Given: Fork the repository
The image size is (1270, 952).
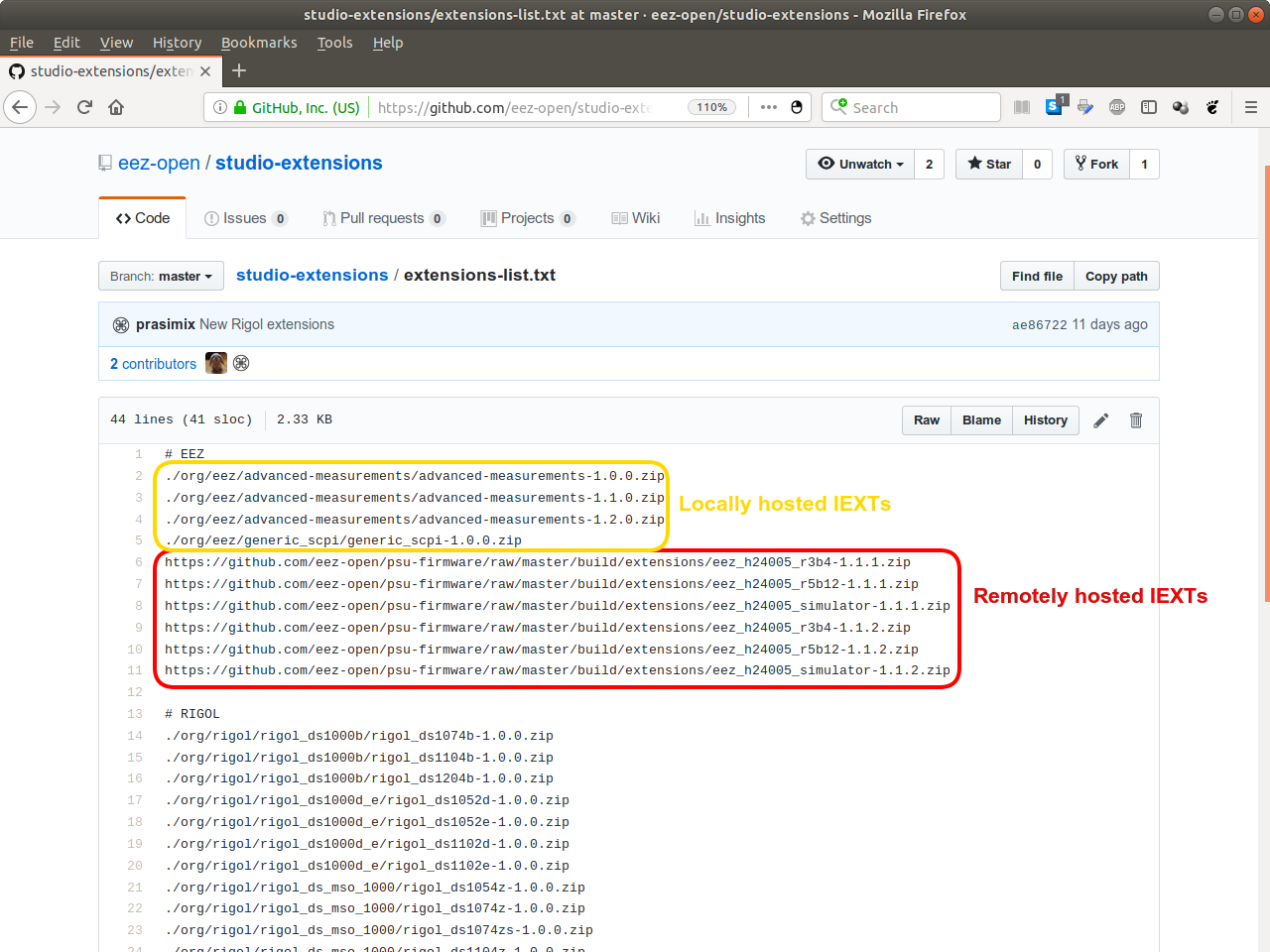Looking at the screenshot, I should click(1096, 164).
